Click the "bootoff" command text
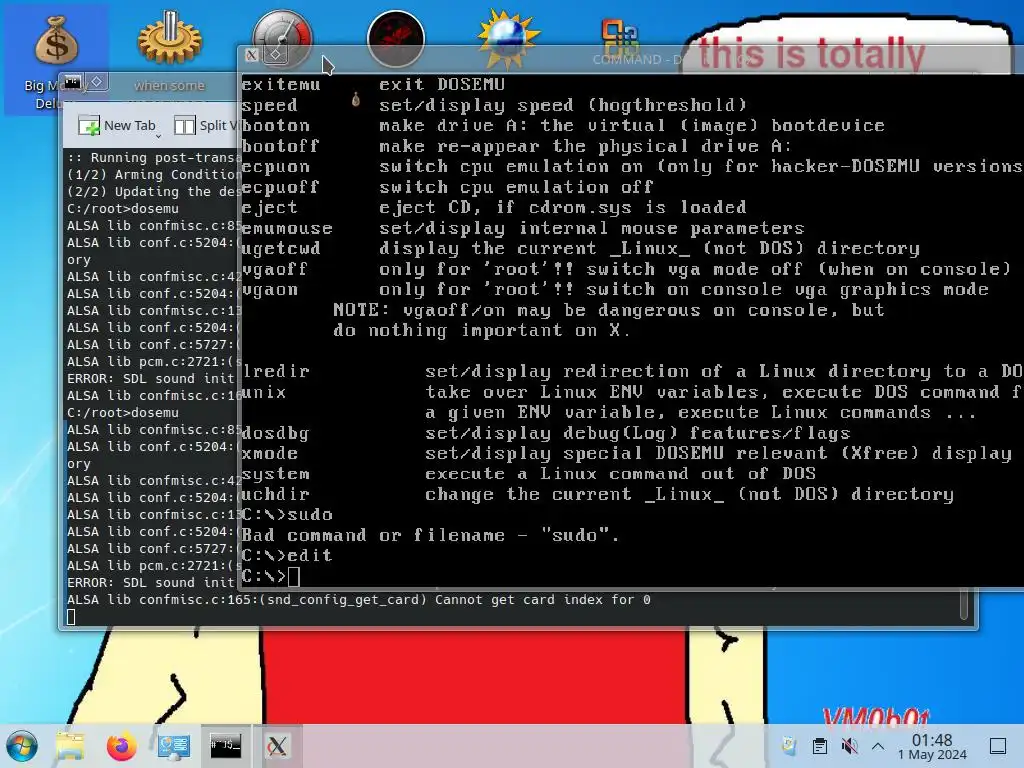This screenshot has width=1024, height=768. (x=280, y=146)
